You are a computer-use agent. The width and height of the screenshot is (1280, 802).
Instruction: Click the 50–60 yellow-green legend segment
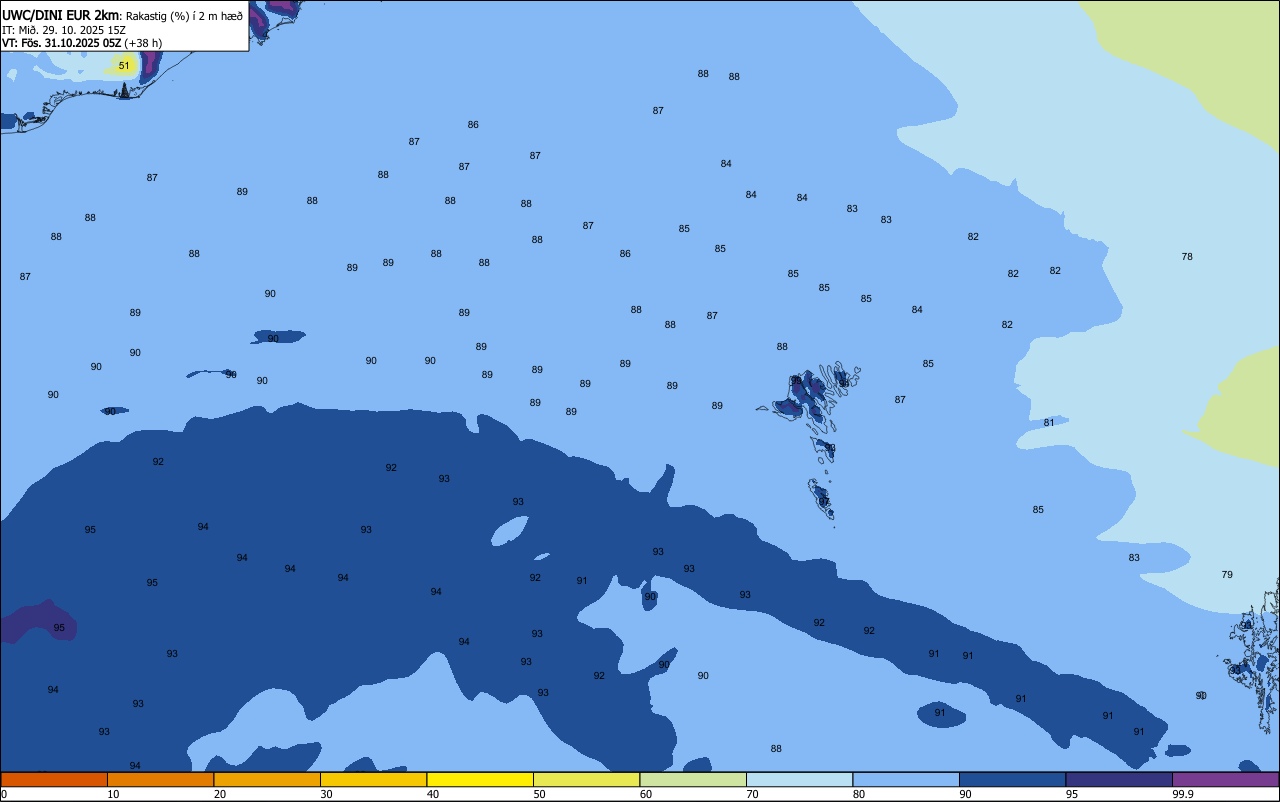[586, 779]
